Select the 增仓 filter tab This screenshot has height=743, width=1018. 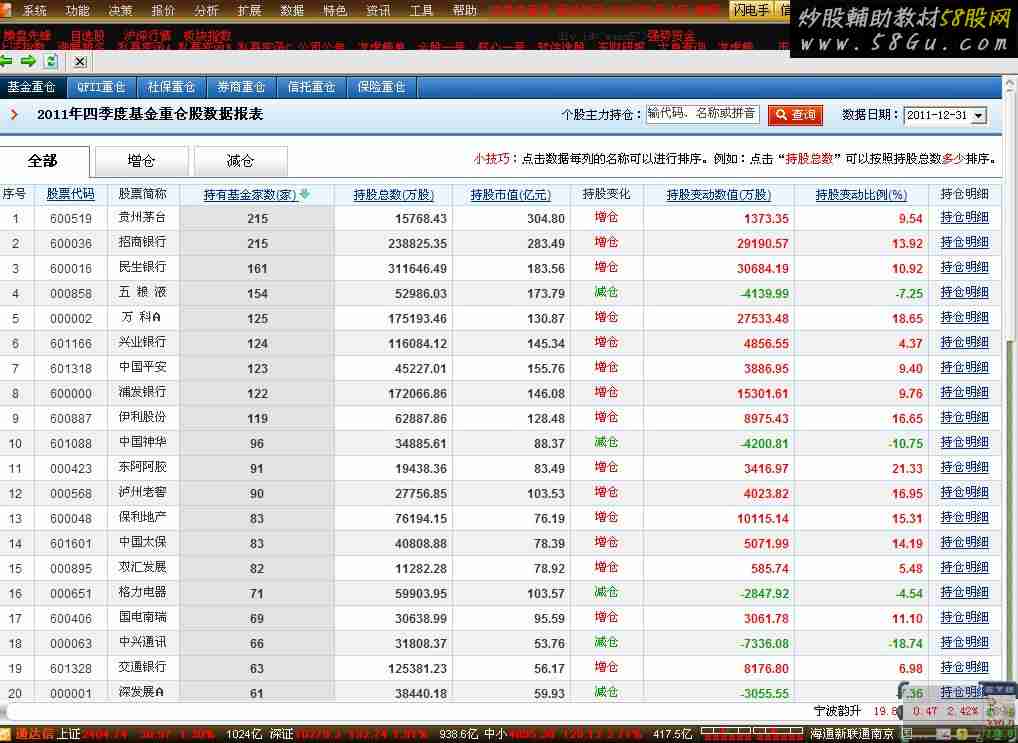[142, 160]
